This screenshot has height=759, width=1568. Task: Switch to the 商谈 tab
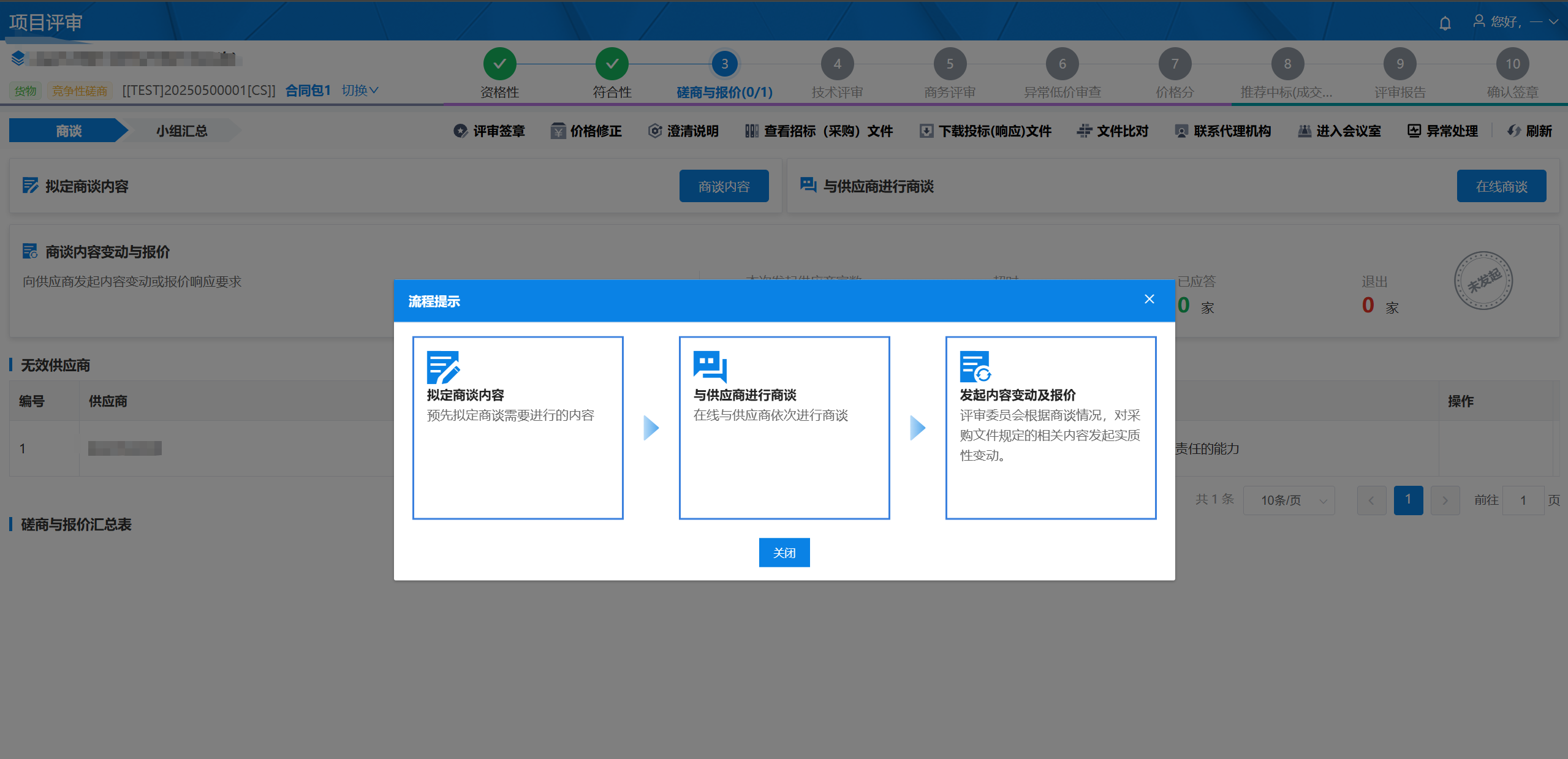click(x=68, y=130)
